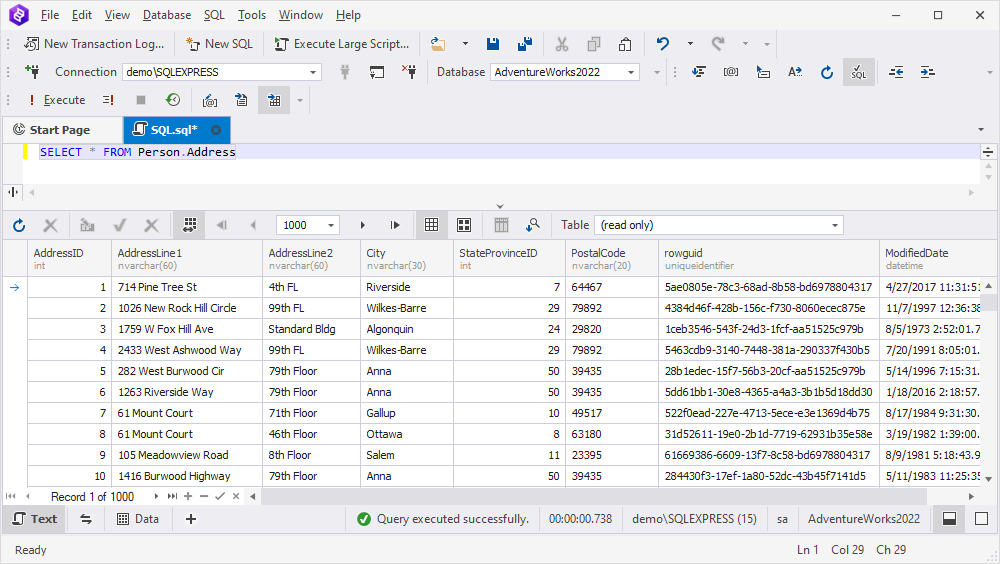This screenshot has width=1000, height=564.
Task: Add new view with plus icon
Action: 190,519
